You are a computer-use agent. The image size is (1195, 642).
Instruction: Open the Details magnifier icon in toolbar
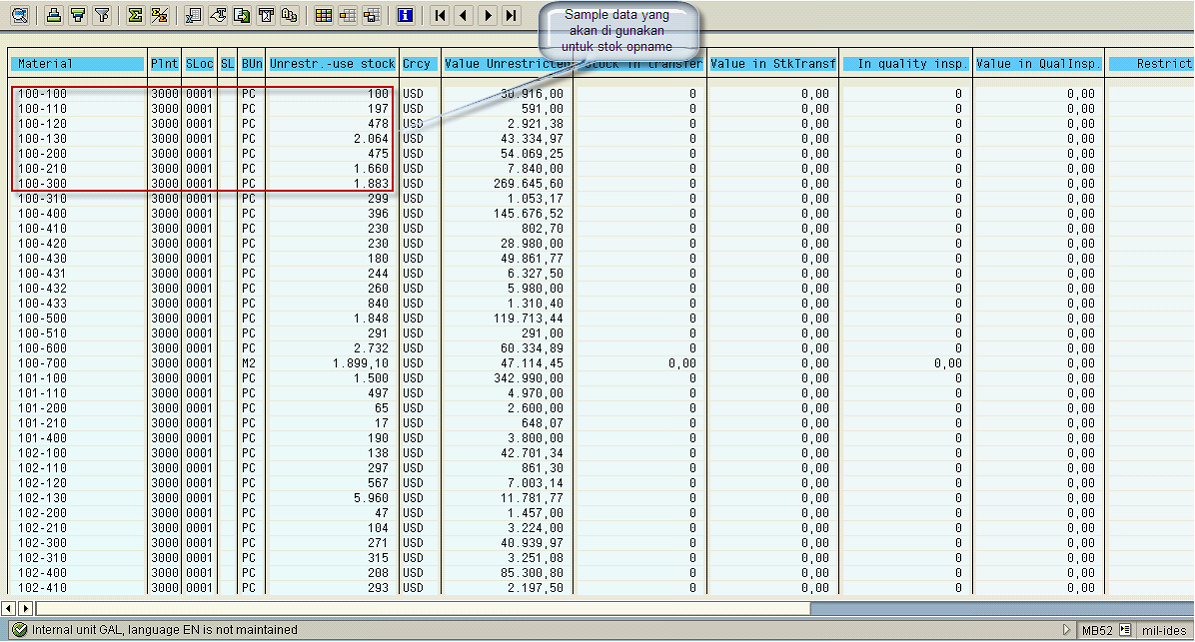[20, 15]
